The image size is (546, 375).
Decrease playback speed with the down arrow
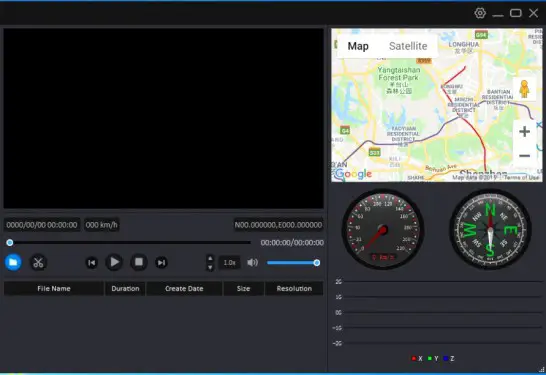pyautogui.click(x=210, y=267)
